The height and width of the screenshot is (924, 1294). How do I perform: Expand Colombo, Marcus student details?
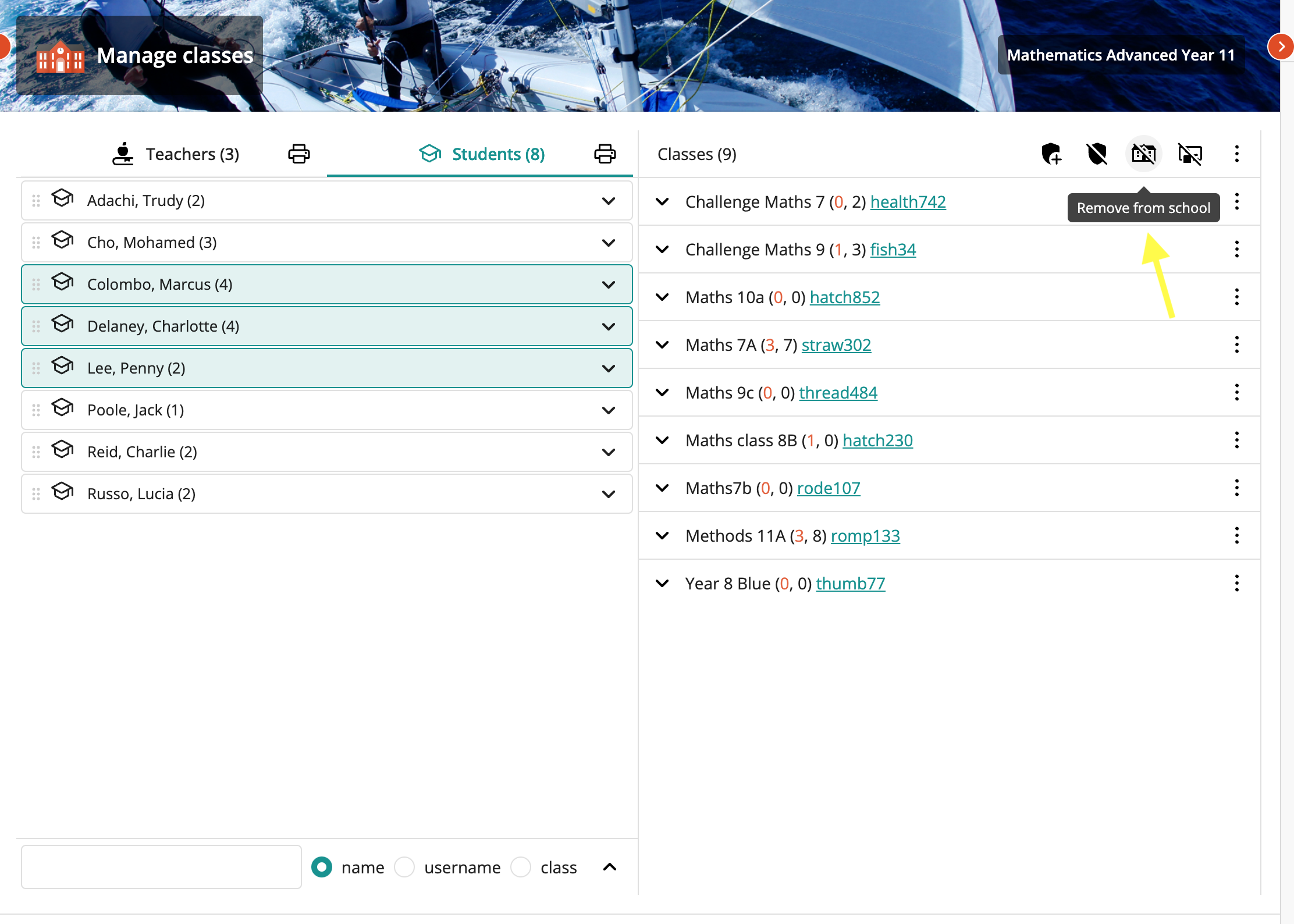[x=609, y=285]
